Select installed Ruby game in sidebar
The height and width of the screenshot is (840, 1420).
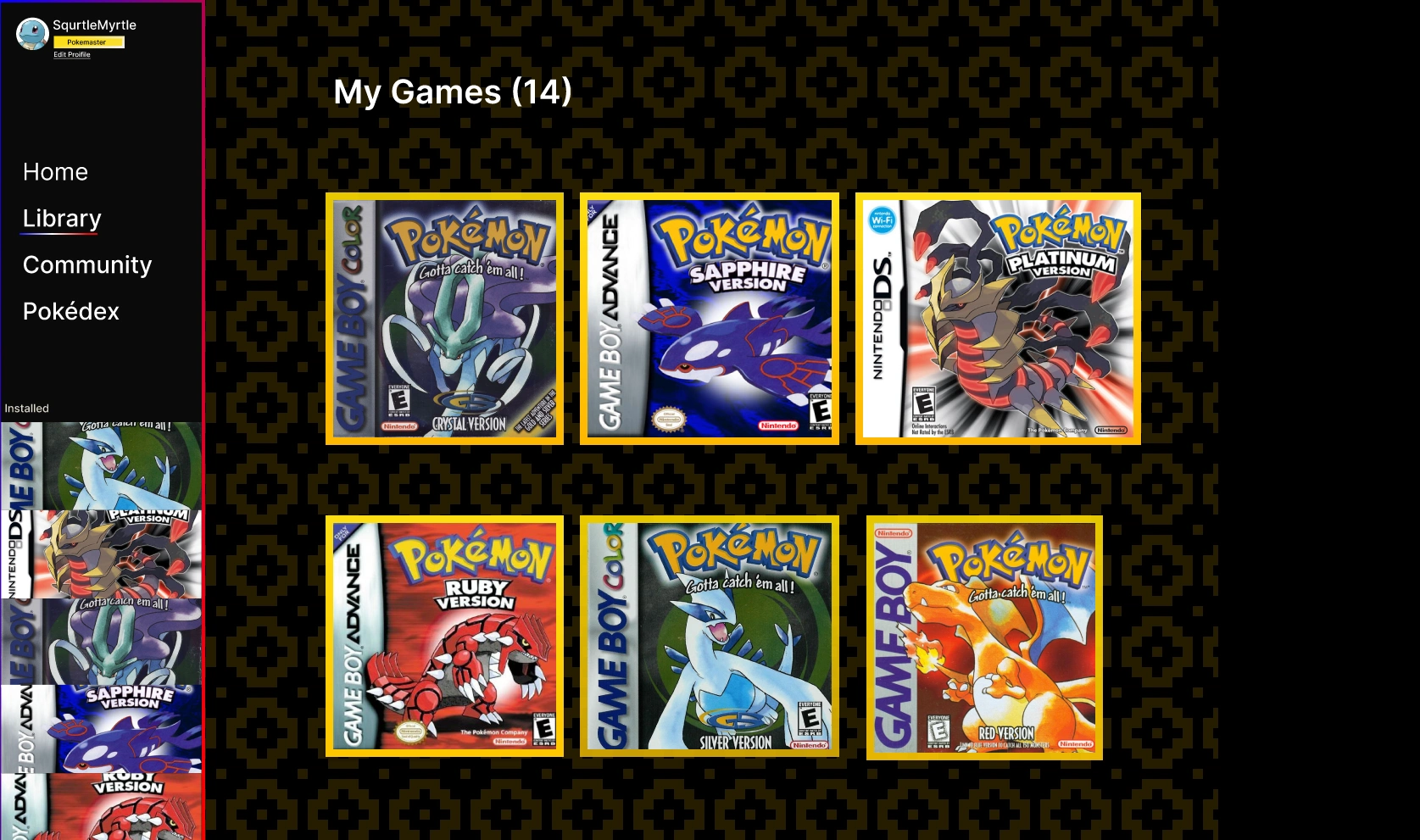coord(102,806)
